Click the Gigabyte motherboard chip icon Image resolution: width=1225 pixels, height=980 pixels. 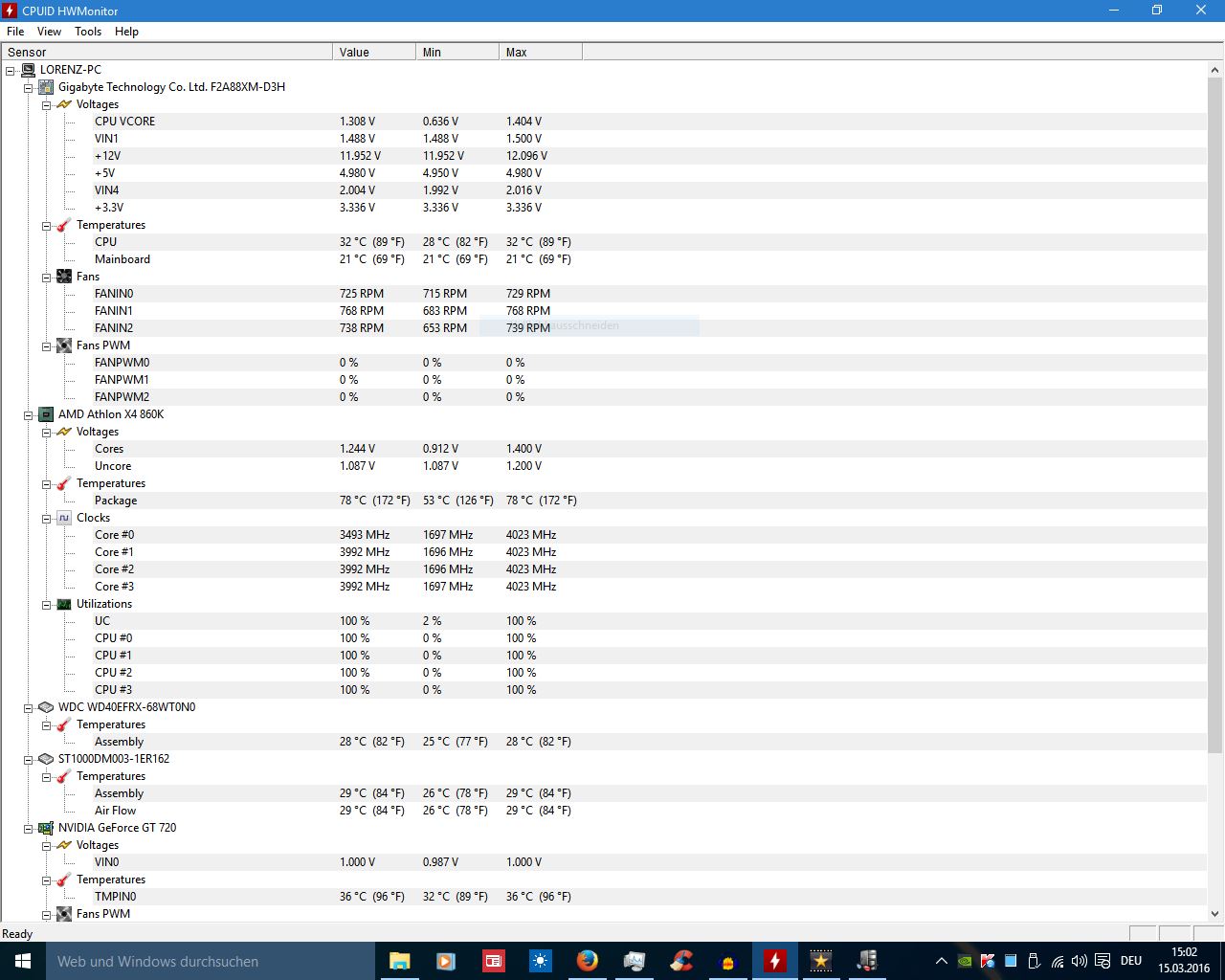(46, 87)
